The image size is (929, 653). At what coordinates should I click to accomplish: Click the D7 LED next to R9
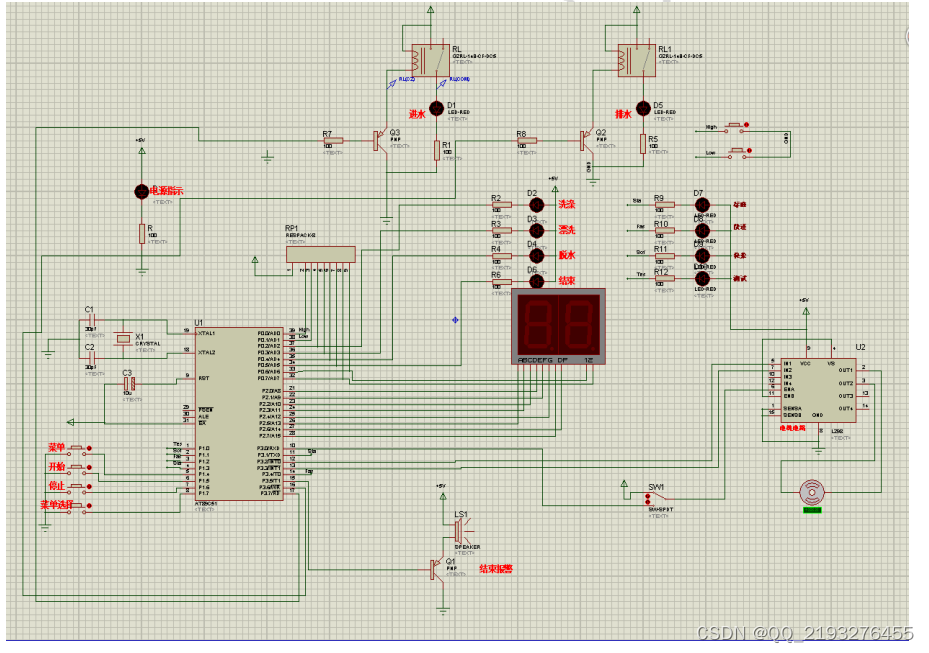point(702,205)
